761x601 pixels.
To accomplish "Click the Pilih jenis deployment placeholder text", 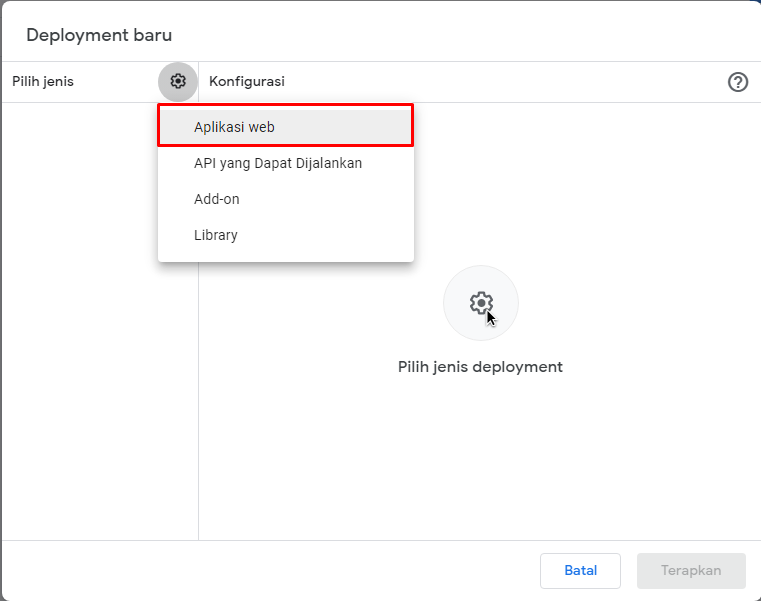I will click(480, 367).
